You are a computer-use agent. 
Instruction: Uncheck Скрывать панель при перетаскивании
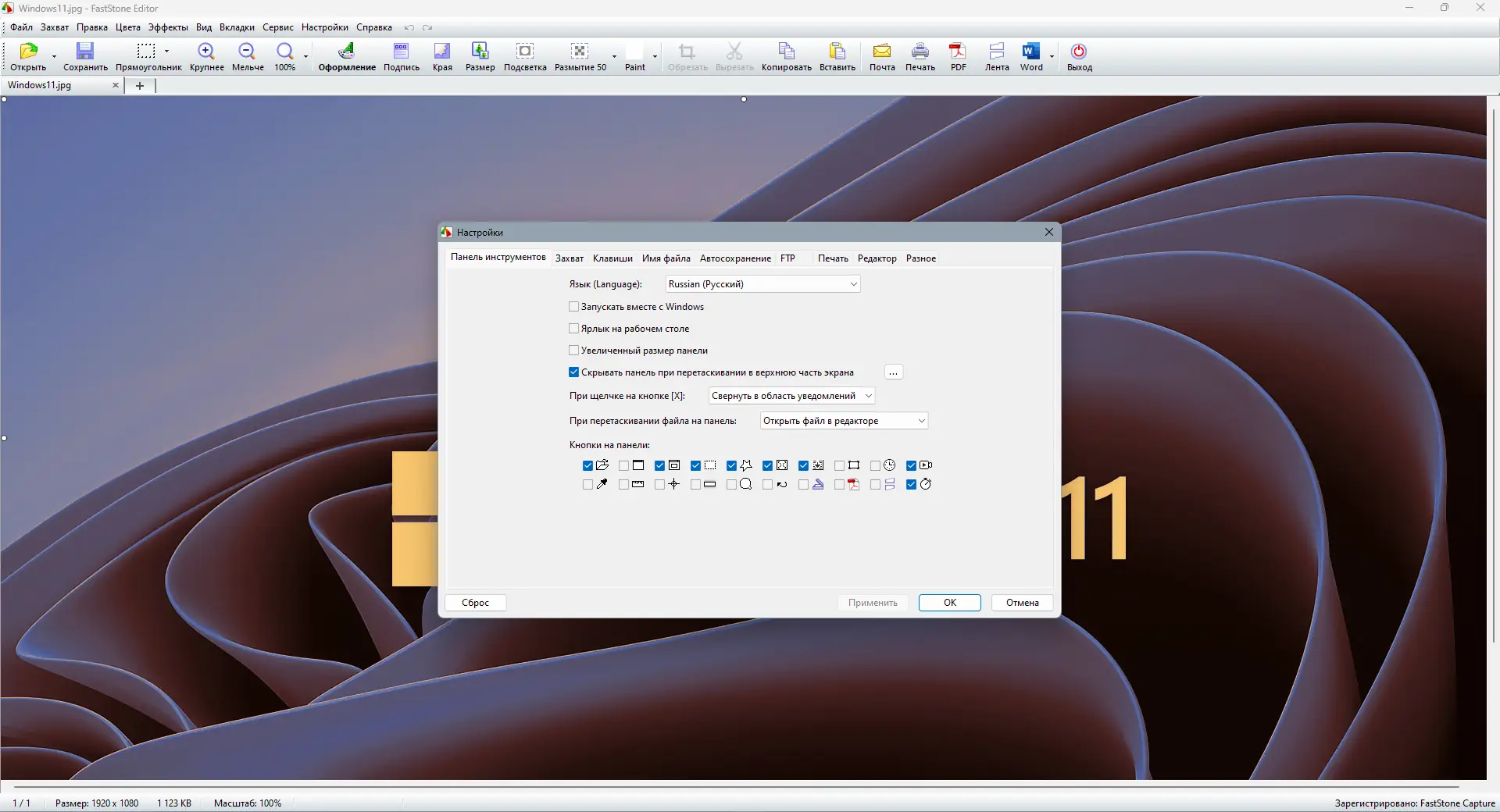[x=574, y=372]
